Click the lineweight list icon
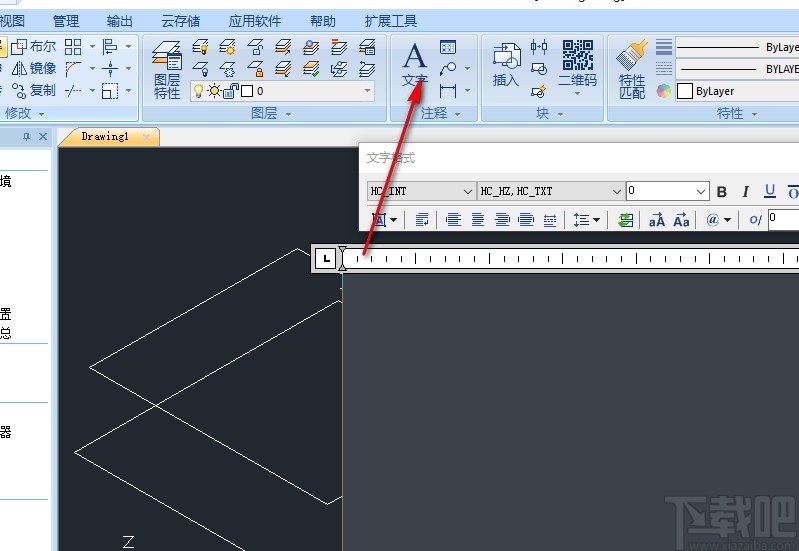This screenshot has width=799, height=551. [x=663, y=47]
